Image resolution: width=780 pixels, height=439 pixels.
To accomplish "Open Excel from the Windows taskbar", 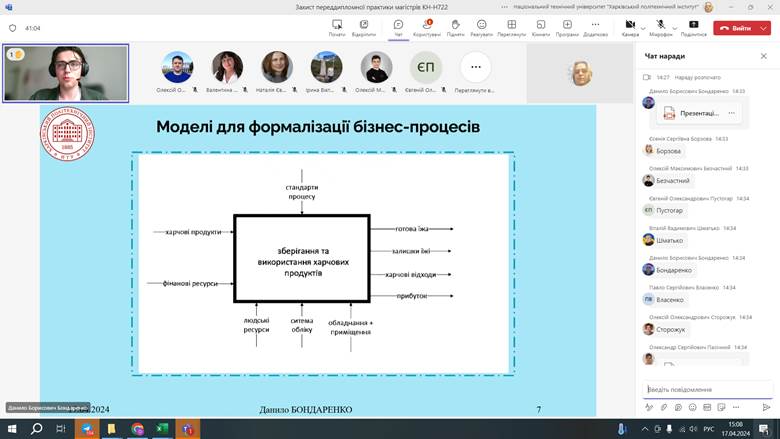I will click(x=161, y=428).
